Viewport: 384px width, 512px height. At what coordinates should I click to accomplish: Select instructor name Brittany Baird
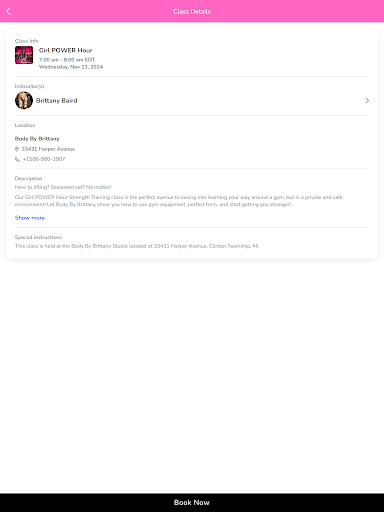tap(57, 101)
